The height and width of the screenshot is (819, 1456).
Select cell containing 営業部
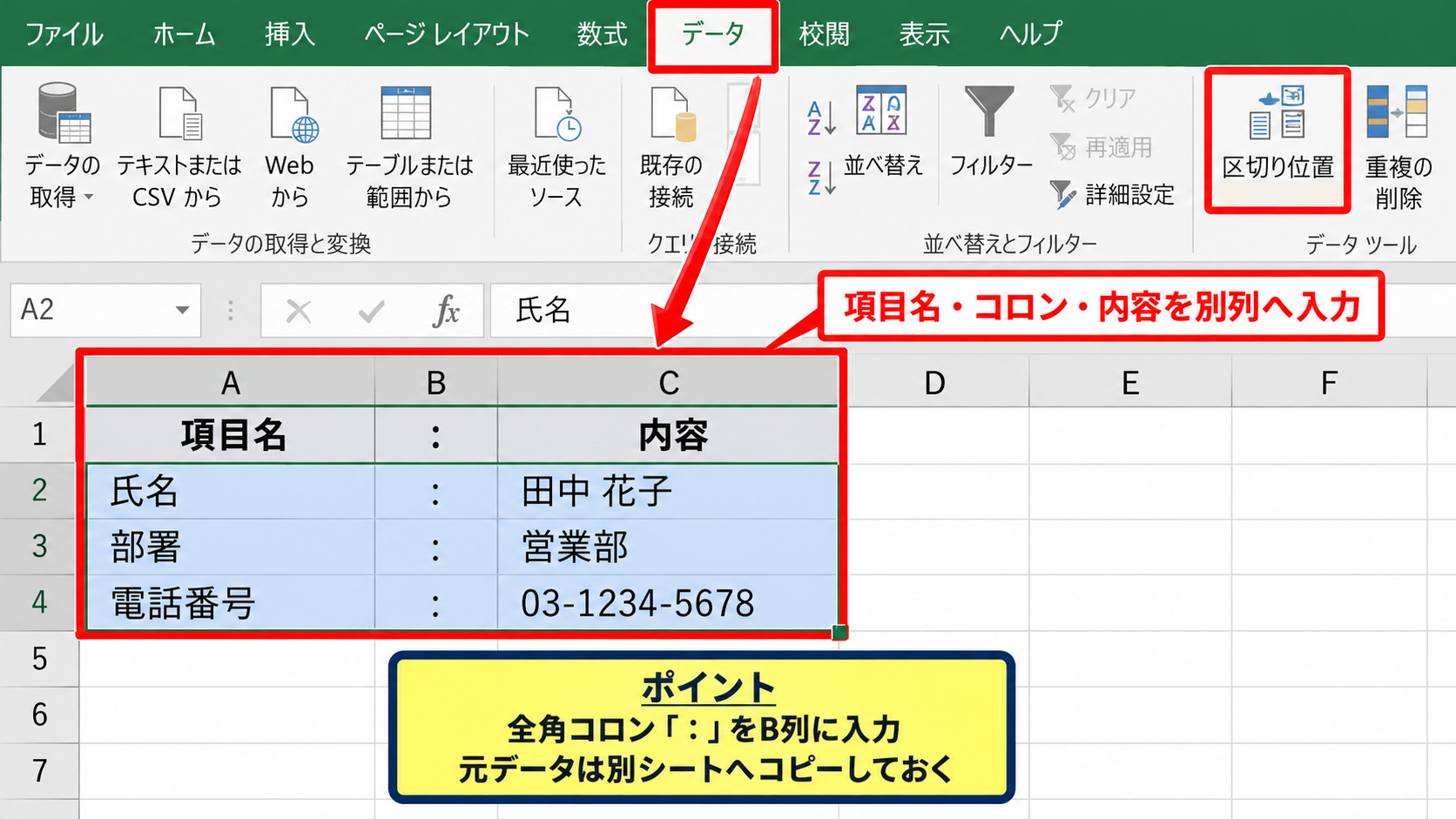(x=668, y=547)
